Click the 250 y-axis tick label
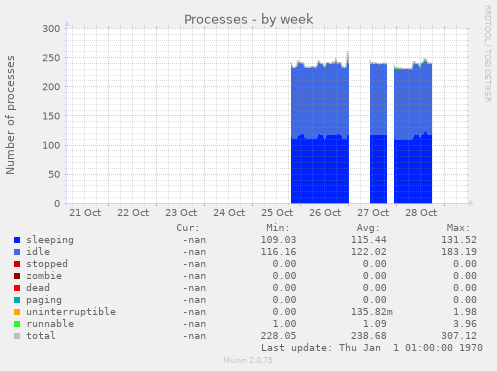Image resolution: width=497 pixels, height=371 pixels. click(x=51, y=58)
